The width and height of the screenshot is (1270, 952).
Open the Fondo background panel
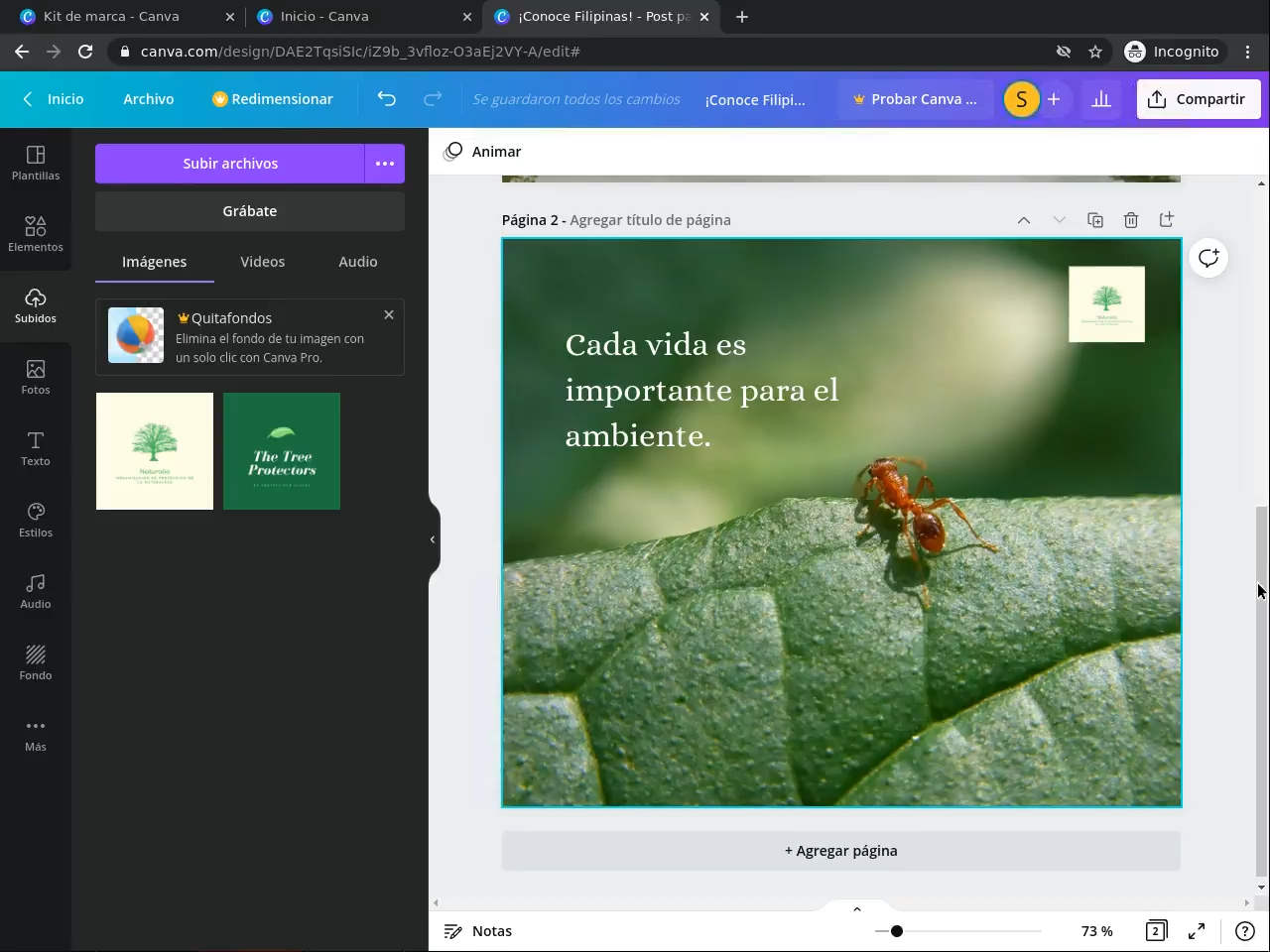coord(36,662)
